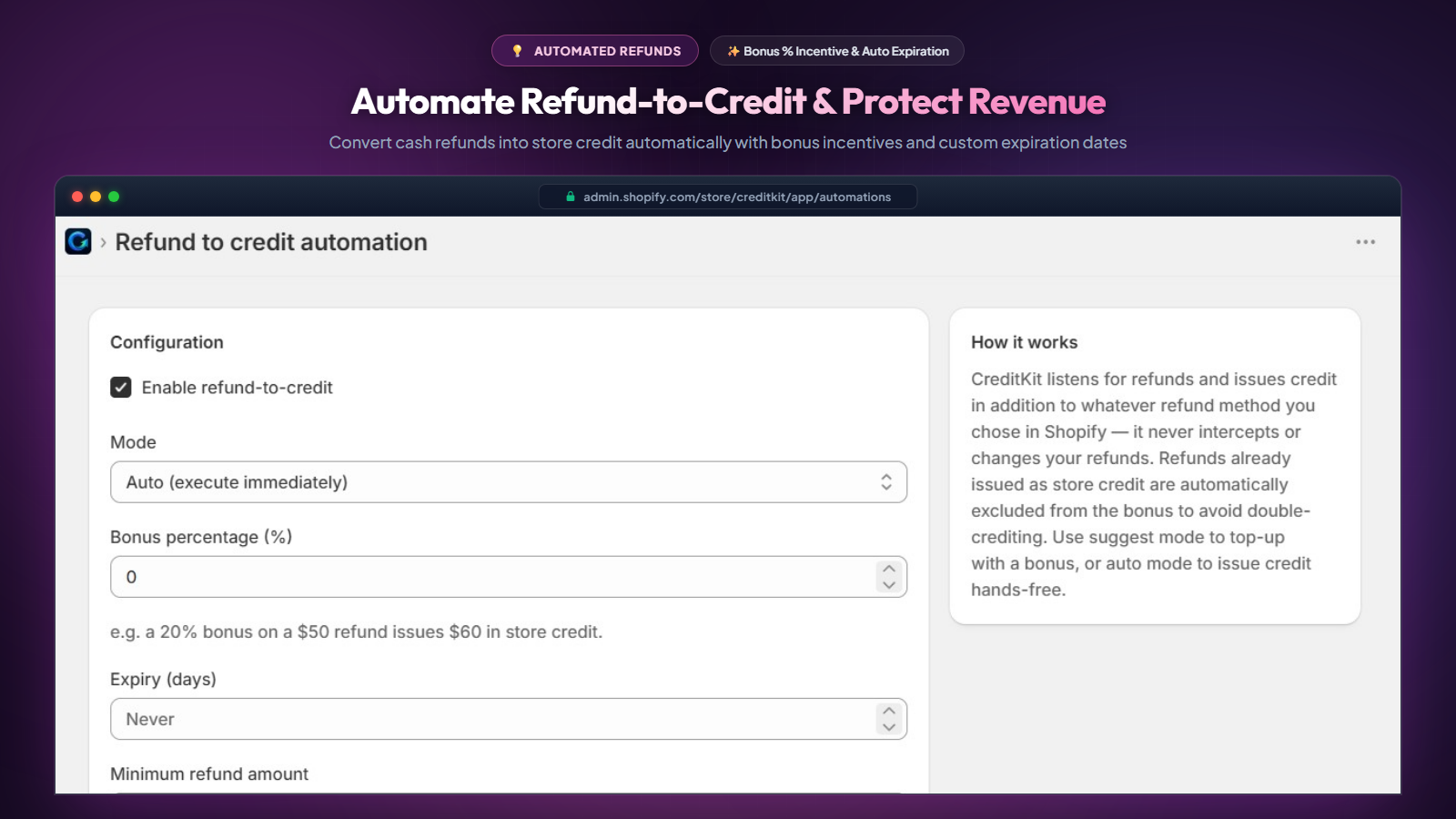Click the Bonus % Incentive & Auto Expiration label
1456x819 pixels.
point(846,51)
